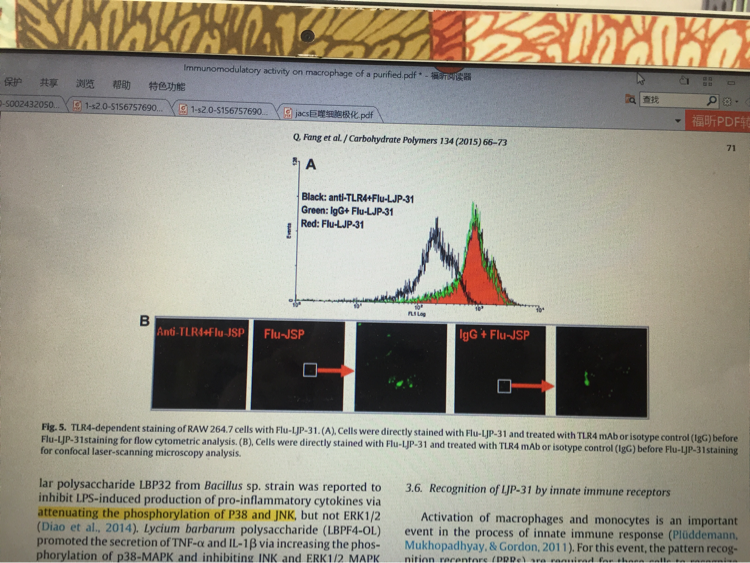Click the advanced folder search icon
This screenshot has height=563, width=750.
630,99
